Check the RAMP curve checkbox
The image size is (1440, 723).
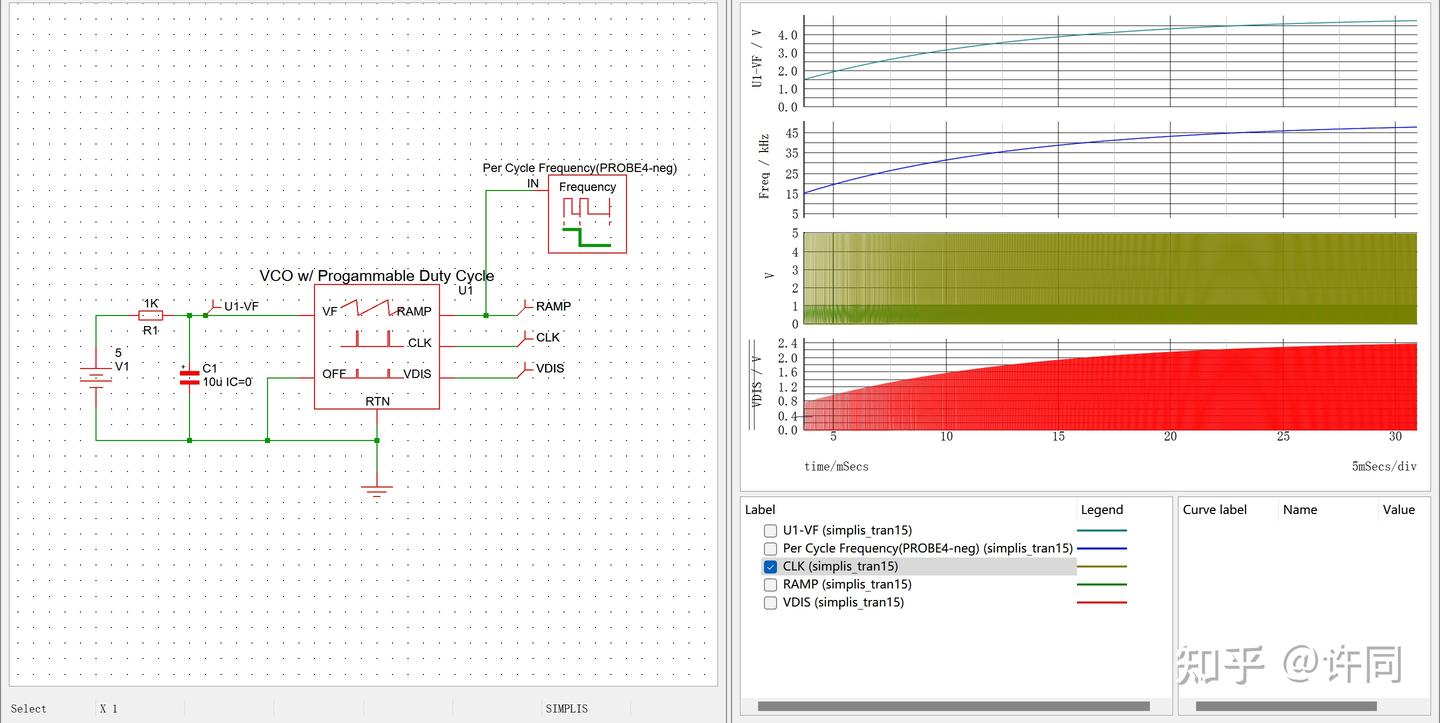[770, 585]
